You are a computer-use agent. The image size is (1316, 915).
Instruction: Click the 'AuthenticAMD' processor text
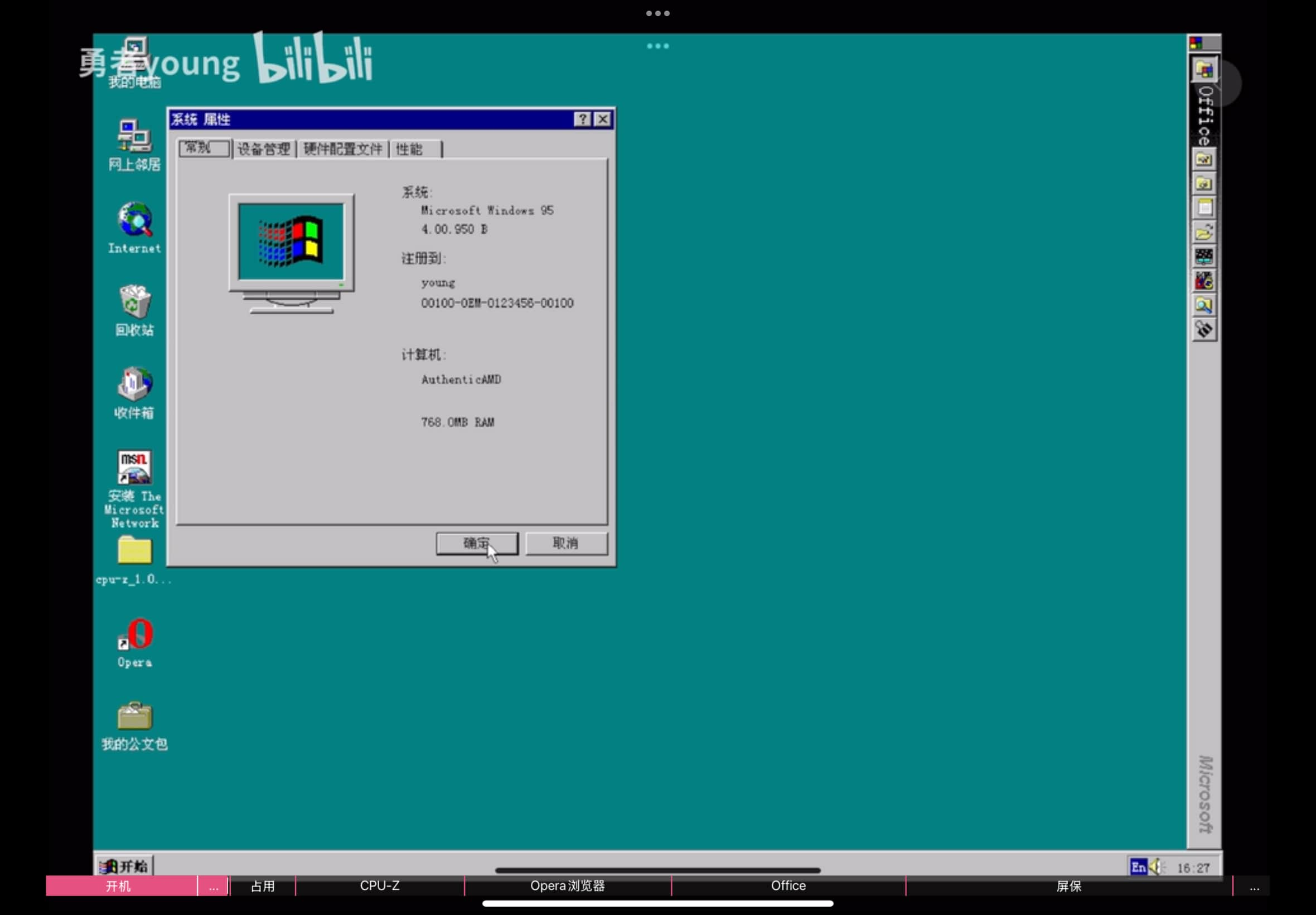pos(461,379)
